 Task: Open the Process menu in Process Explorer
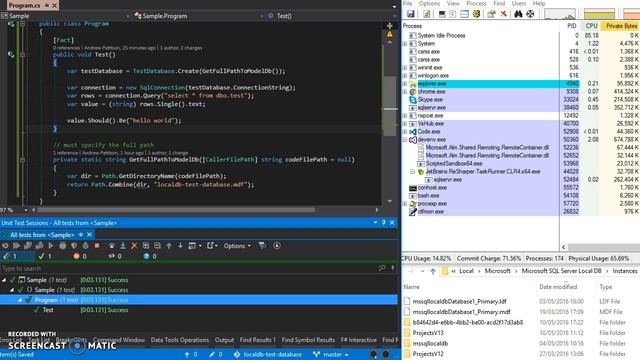[476, 3]
